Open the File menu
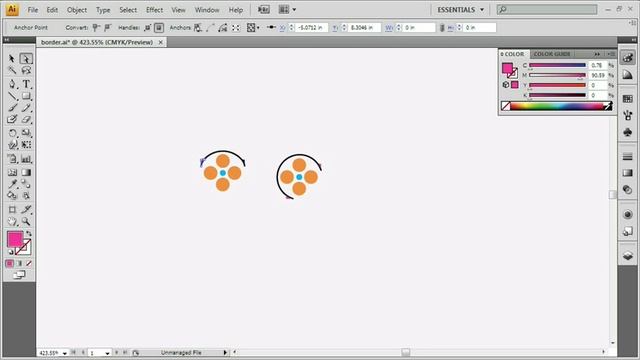Viewport: 640px width, 360px height. coord(33,10)
